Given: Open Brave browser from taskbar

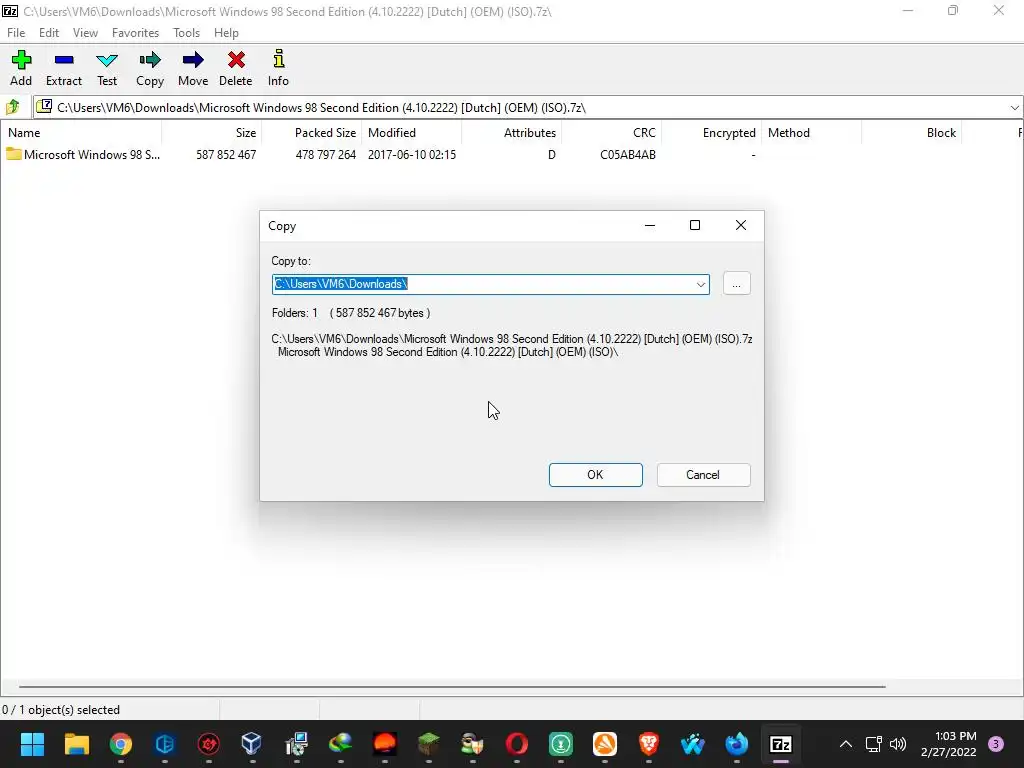Looking at the screenshot, I should pyautogui.click(x=648, y=744).
